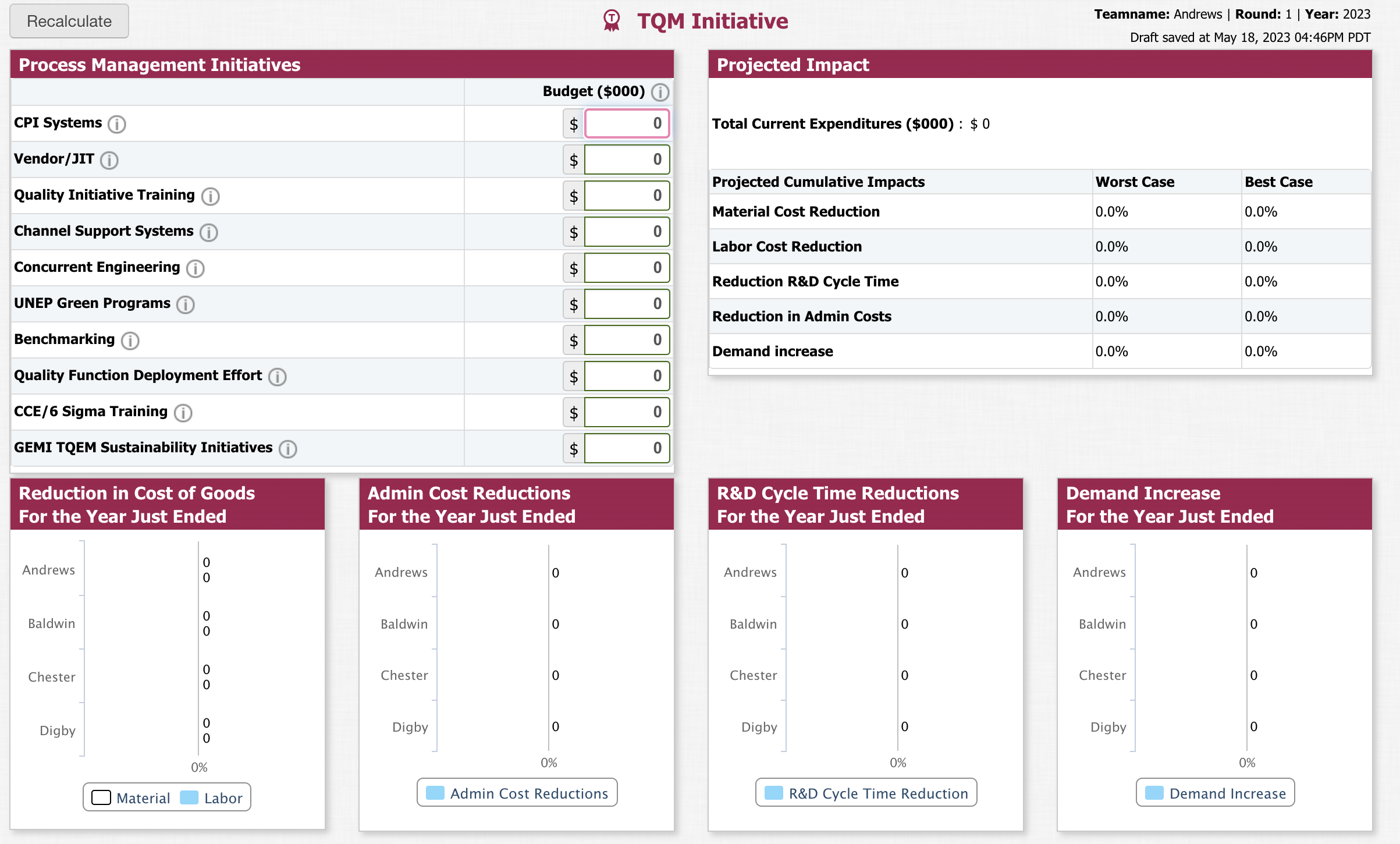The height and width of the screenshot is (844, 1400).
Task: Click the Total Current Expenditures label
Action: (x=833, y=124)
